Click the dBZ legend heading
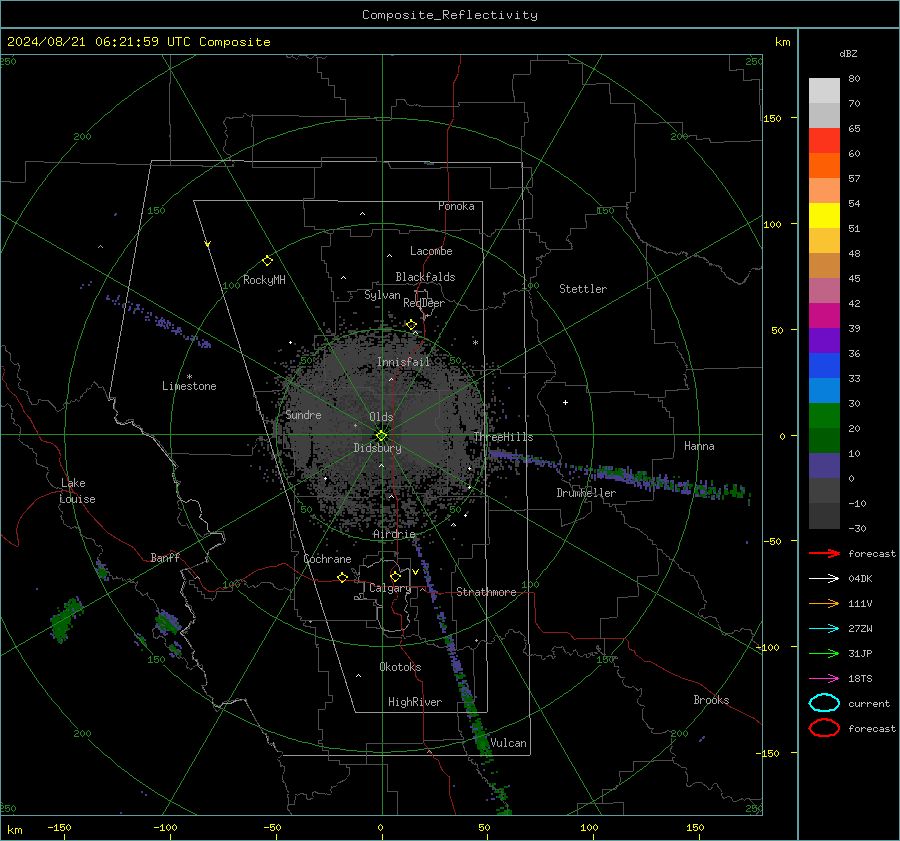Screen dimensions: 900x841 (x=848, y=54)
